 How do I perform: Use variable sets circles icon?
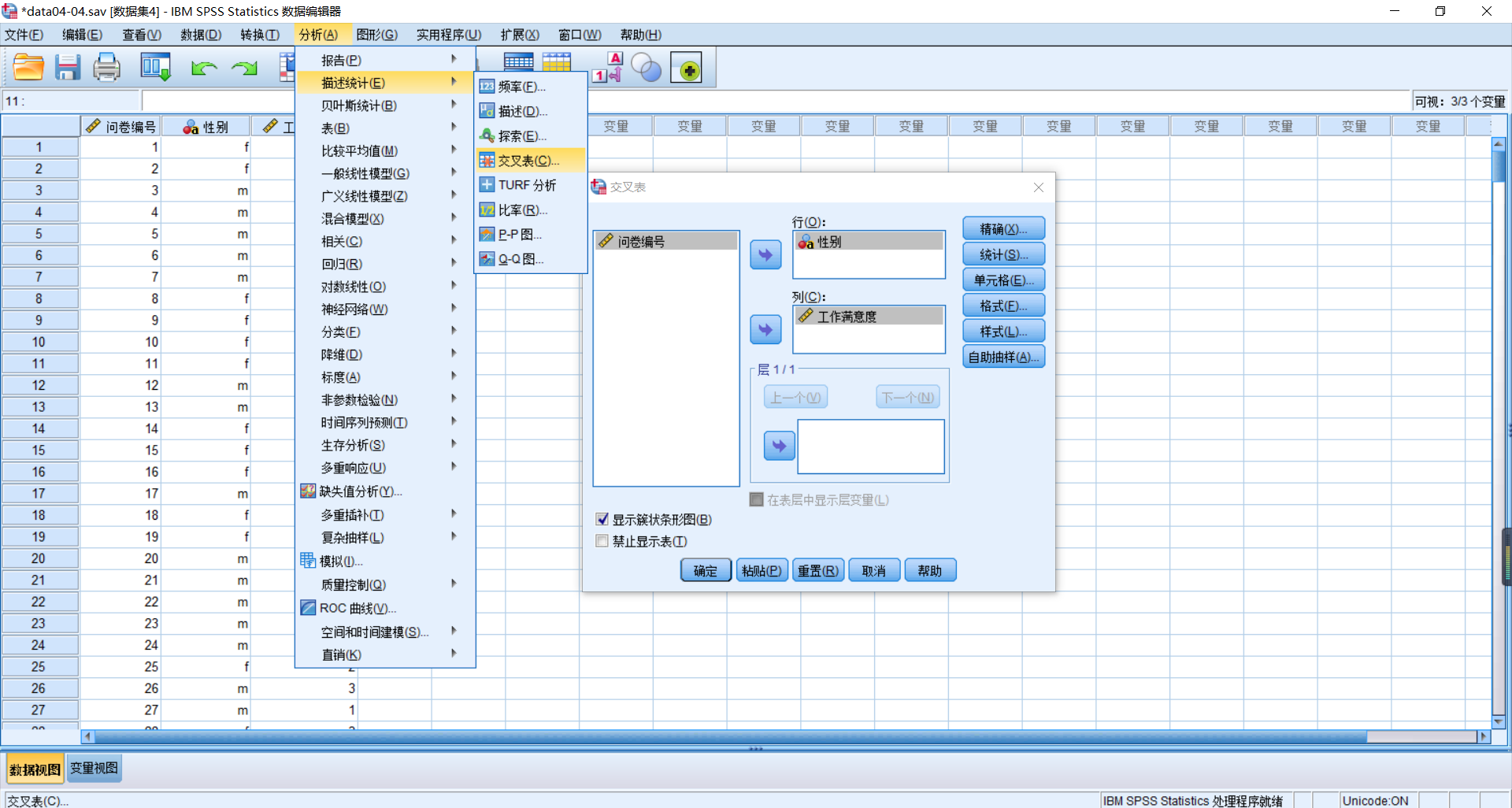coord(647,68)
